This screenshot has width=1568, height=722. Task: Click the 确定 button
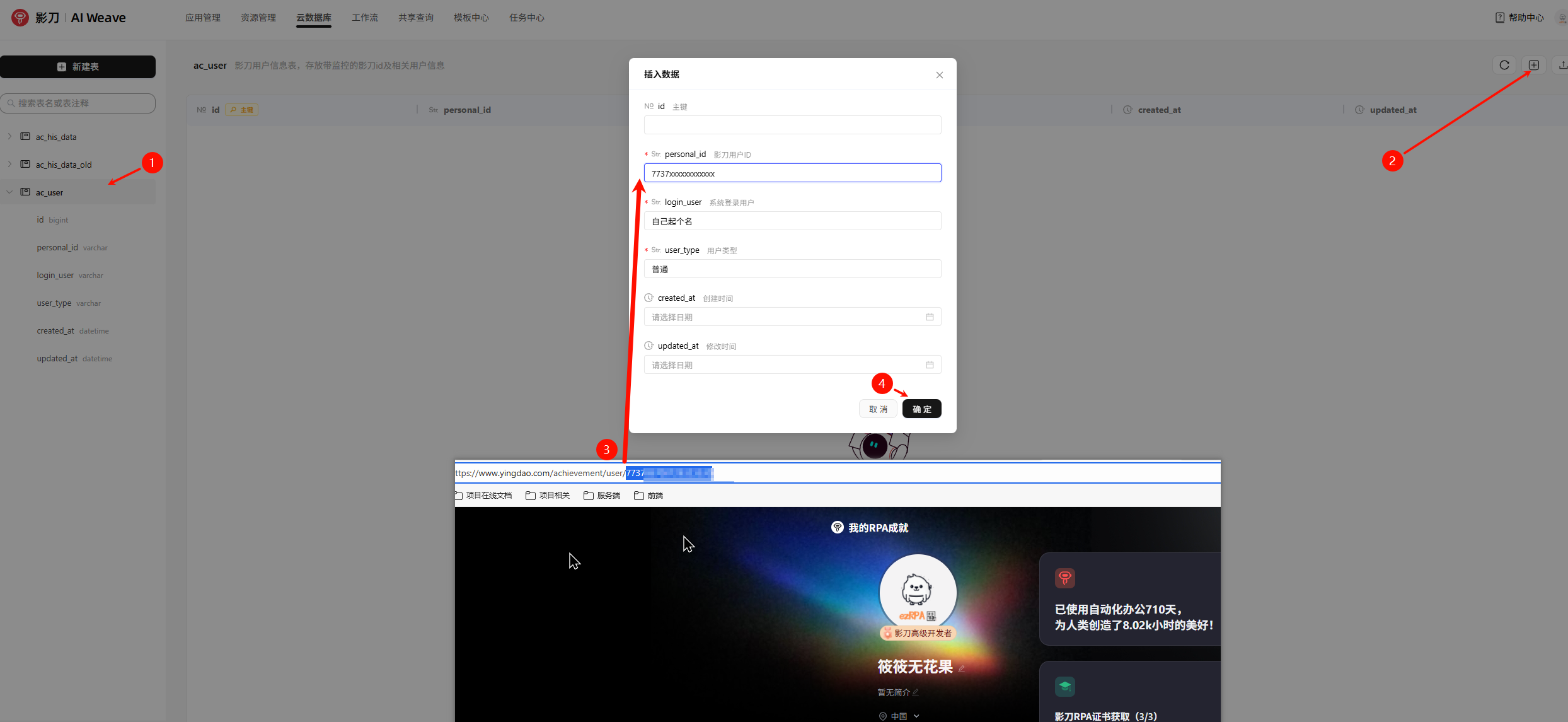(x=921, y=409)
